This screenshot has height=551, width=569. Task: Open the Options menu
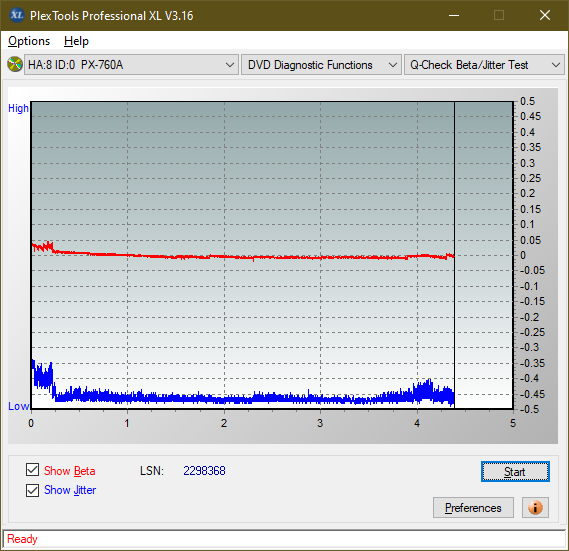point(29,41)
